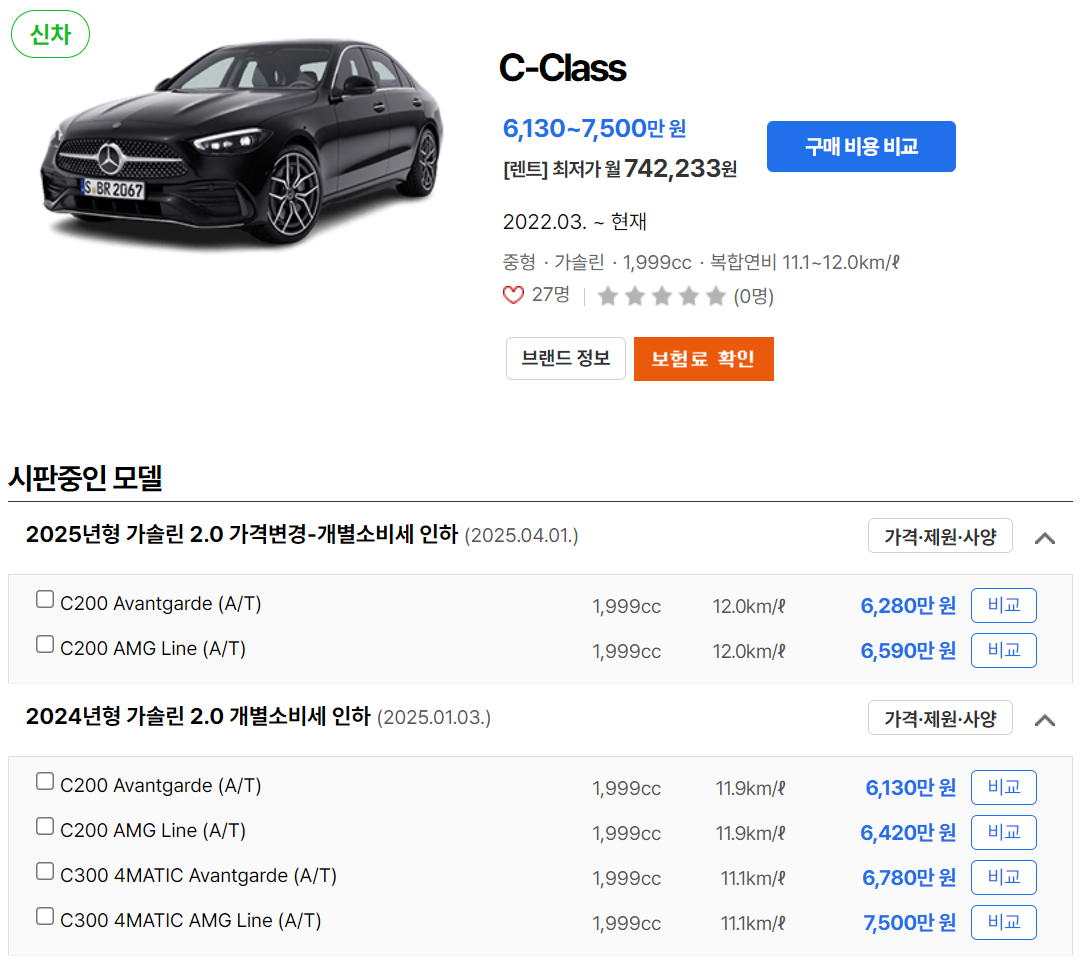Click 비교 for 6,420만 원 trim
Screen dimensions: 1083x967
tap(1004, 832)
